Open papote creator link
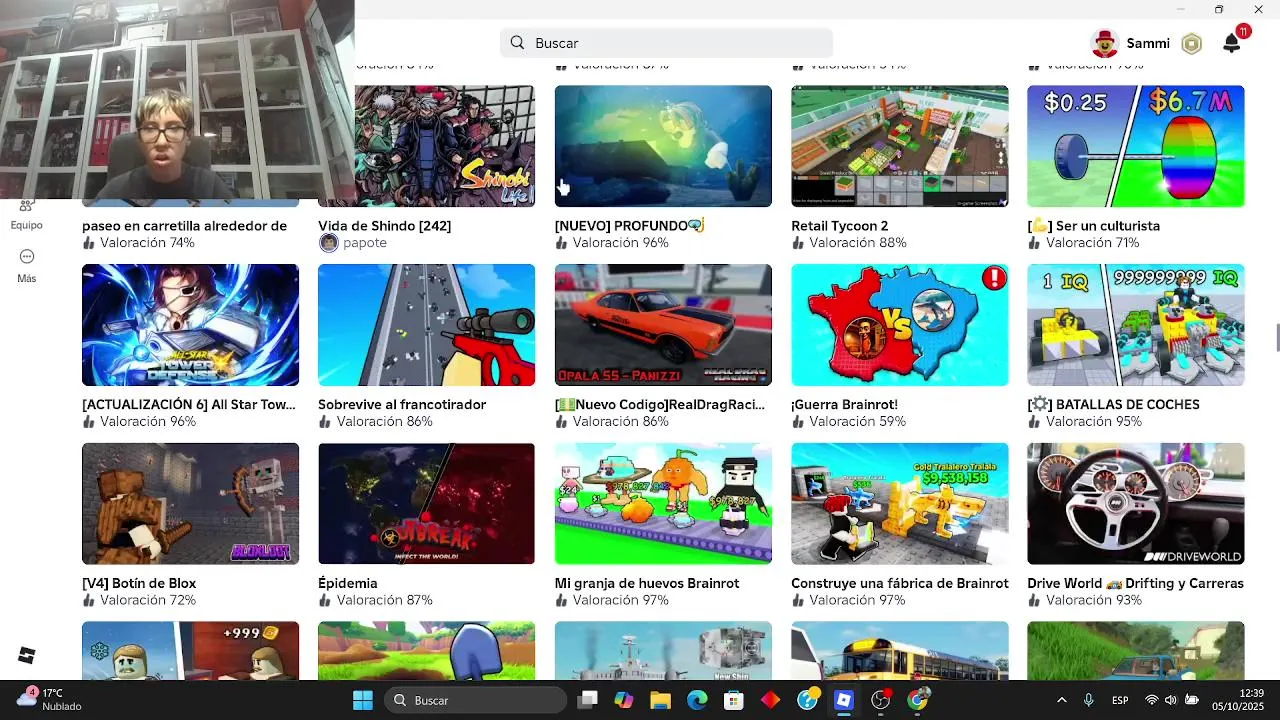1280x720 pixels. 365,243
